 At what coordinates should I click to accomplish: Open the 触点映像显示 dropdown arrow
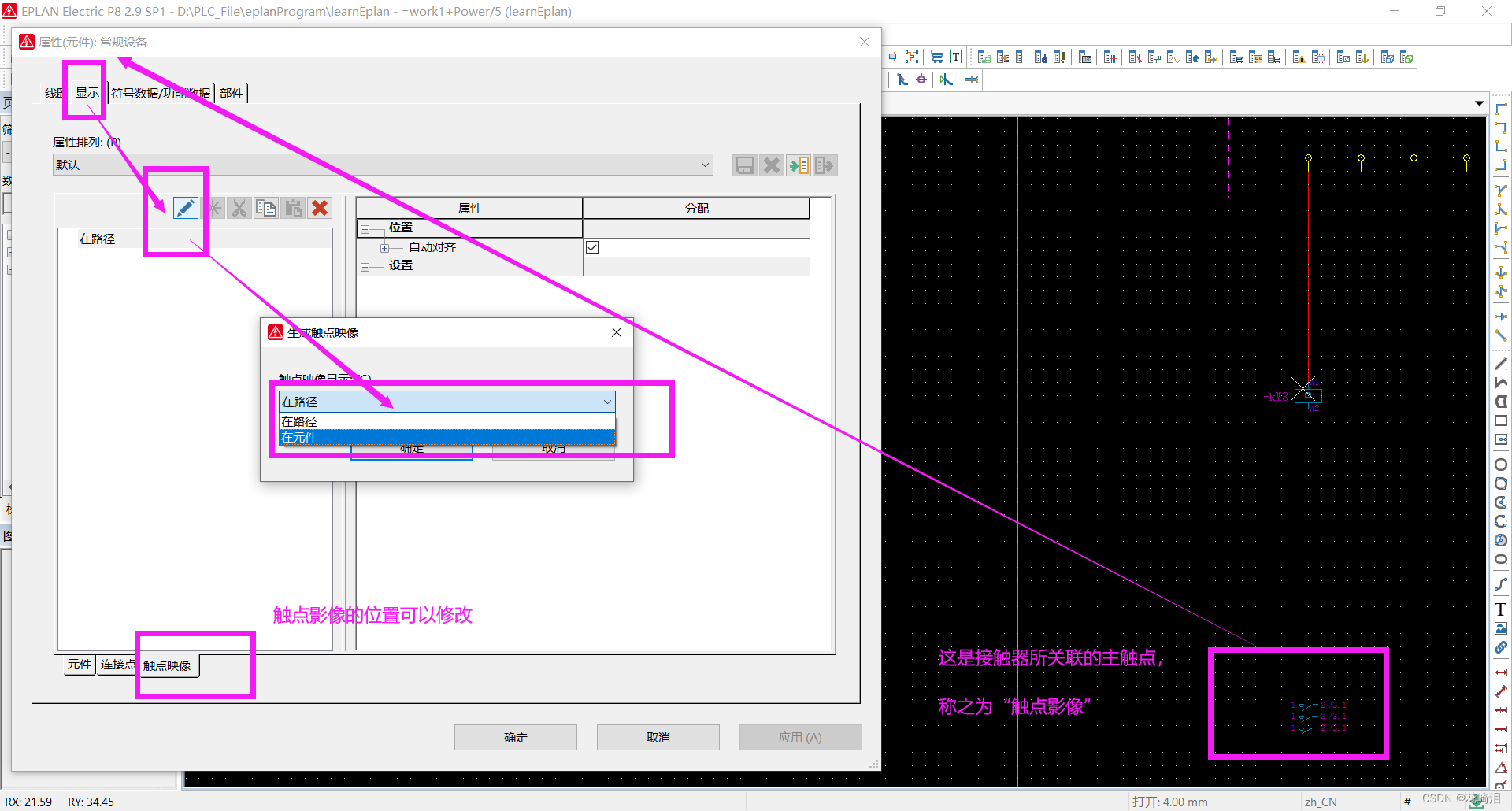click(x=607, y=402)
